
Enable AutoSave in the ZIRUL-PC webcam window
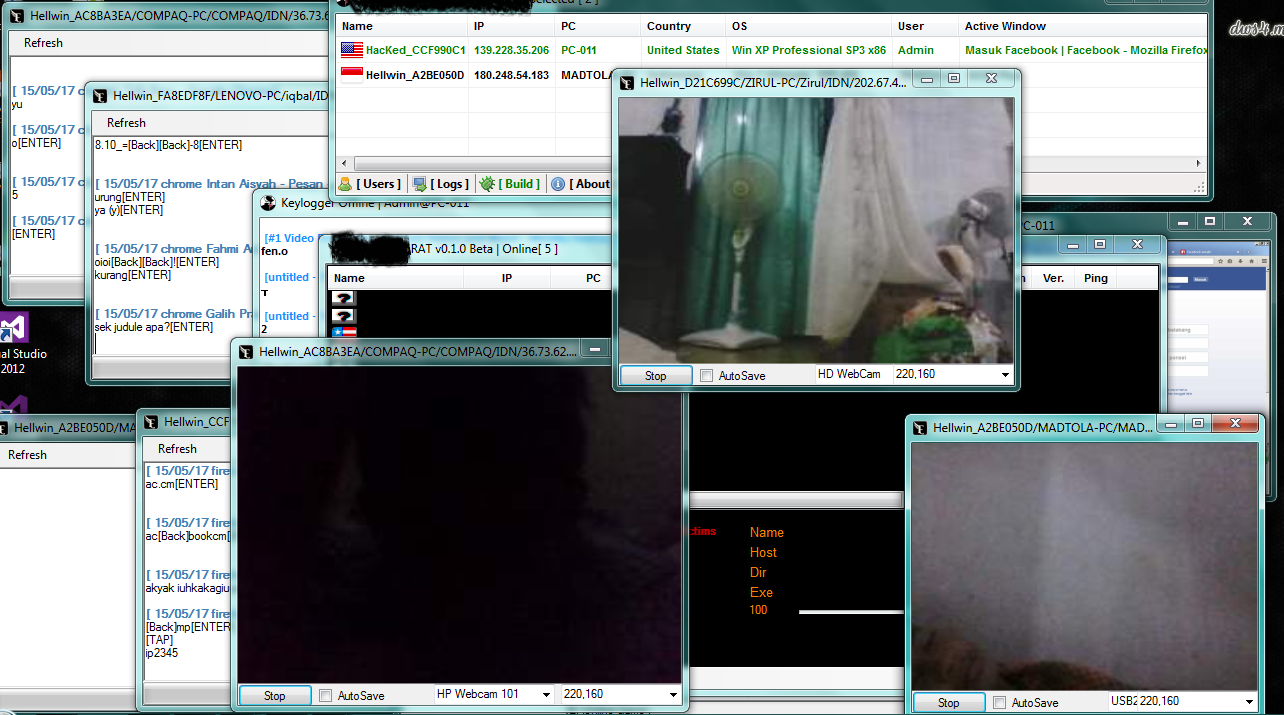tap(707, 376)
